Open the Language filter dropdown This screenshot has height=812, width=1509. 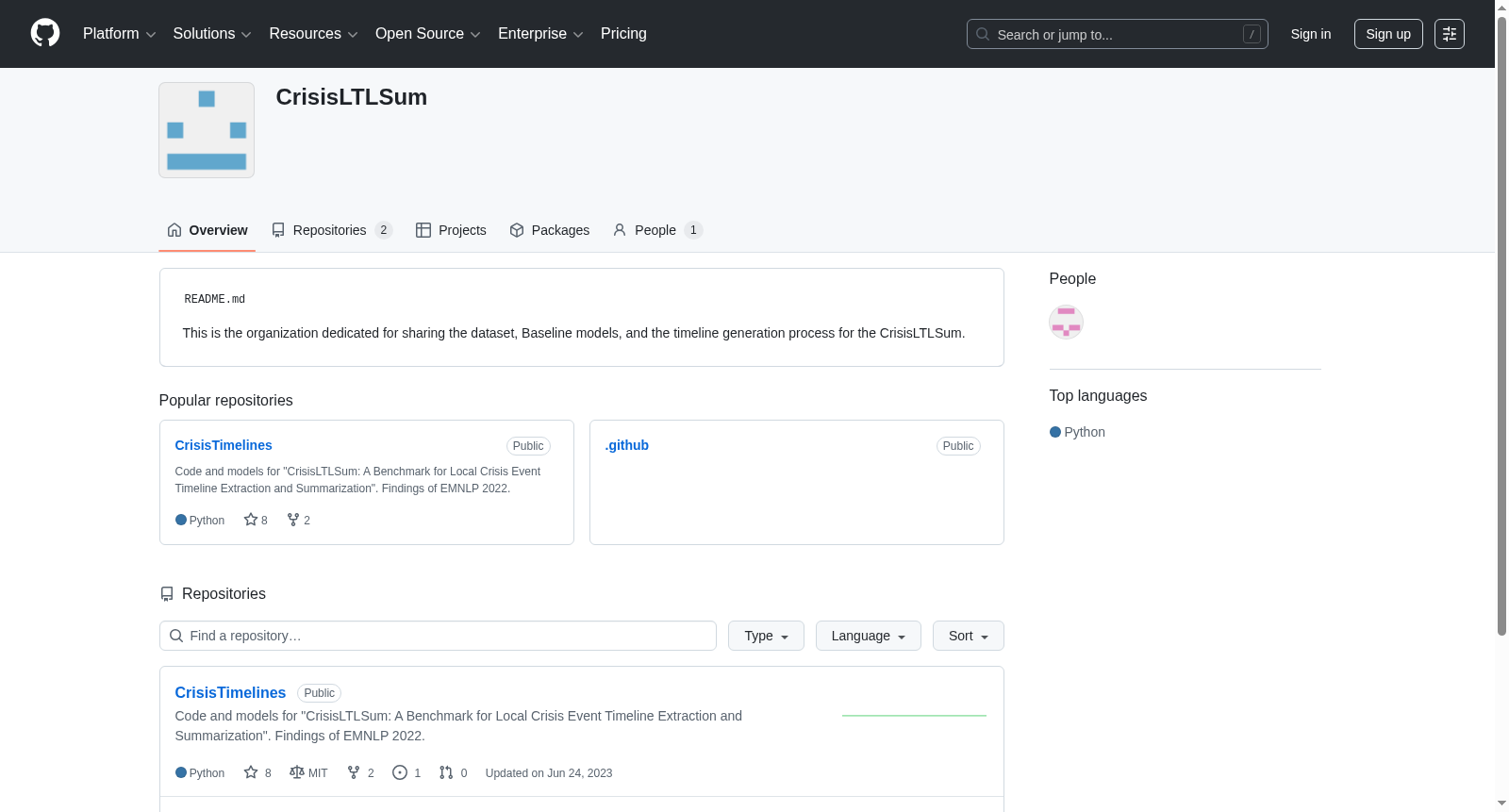(x=868, y=636)
